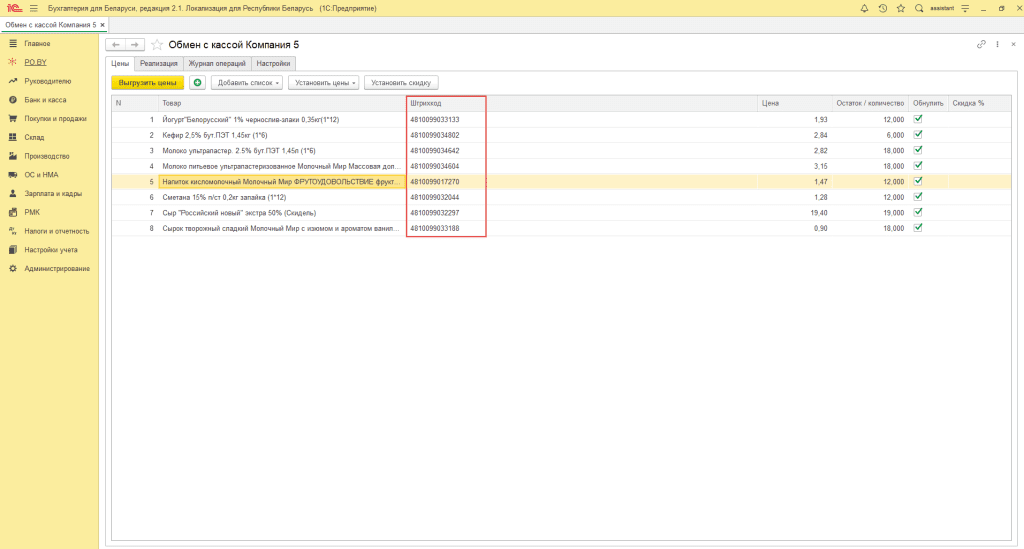Viewport: 1024px width, 549px height.
Task: Select barcode 4810099033188 cell
Action: pyautogui.click(x=446, y=228)
